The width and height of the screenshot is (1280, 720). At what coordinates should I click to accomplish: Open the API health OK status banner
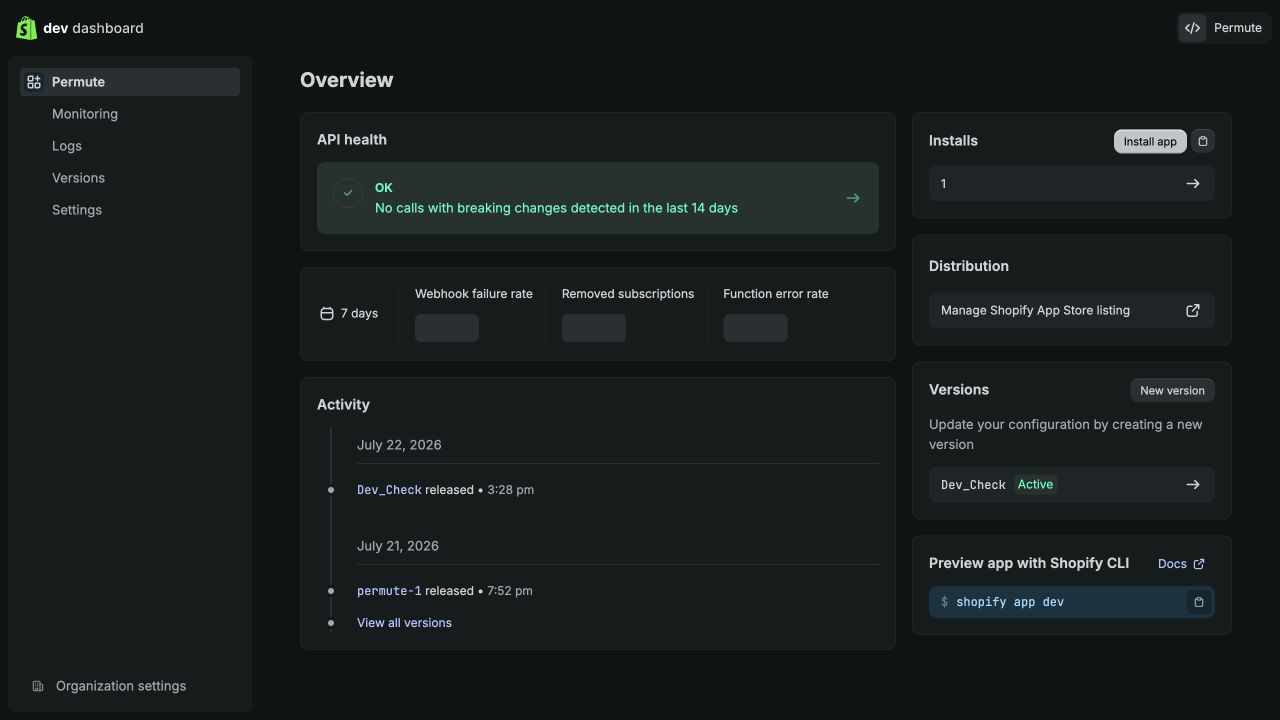coord(598,198)
